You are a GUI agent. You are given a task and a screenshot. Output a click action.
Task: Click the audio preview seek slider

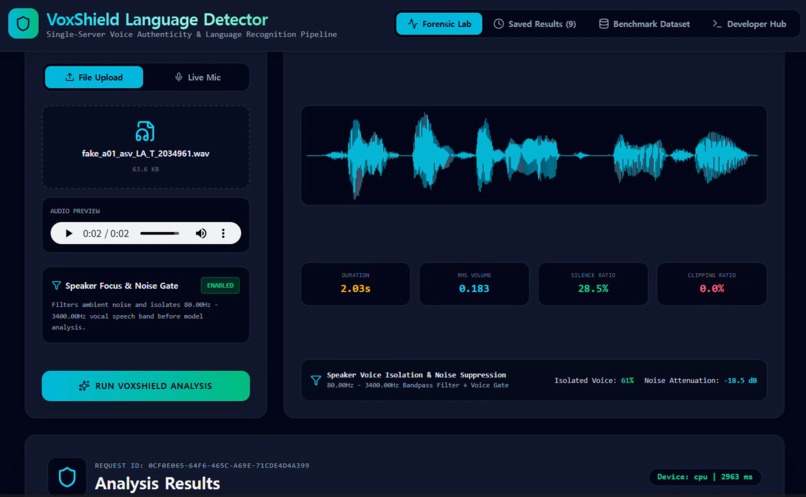160,233
